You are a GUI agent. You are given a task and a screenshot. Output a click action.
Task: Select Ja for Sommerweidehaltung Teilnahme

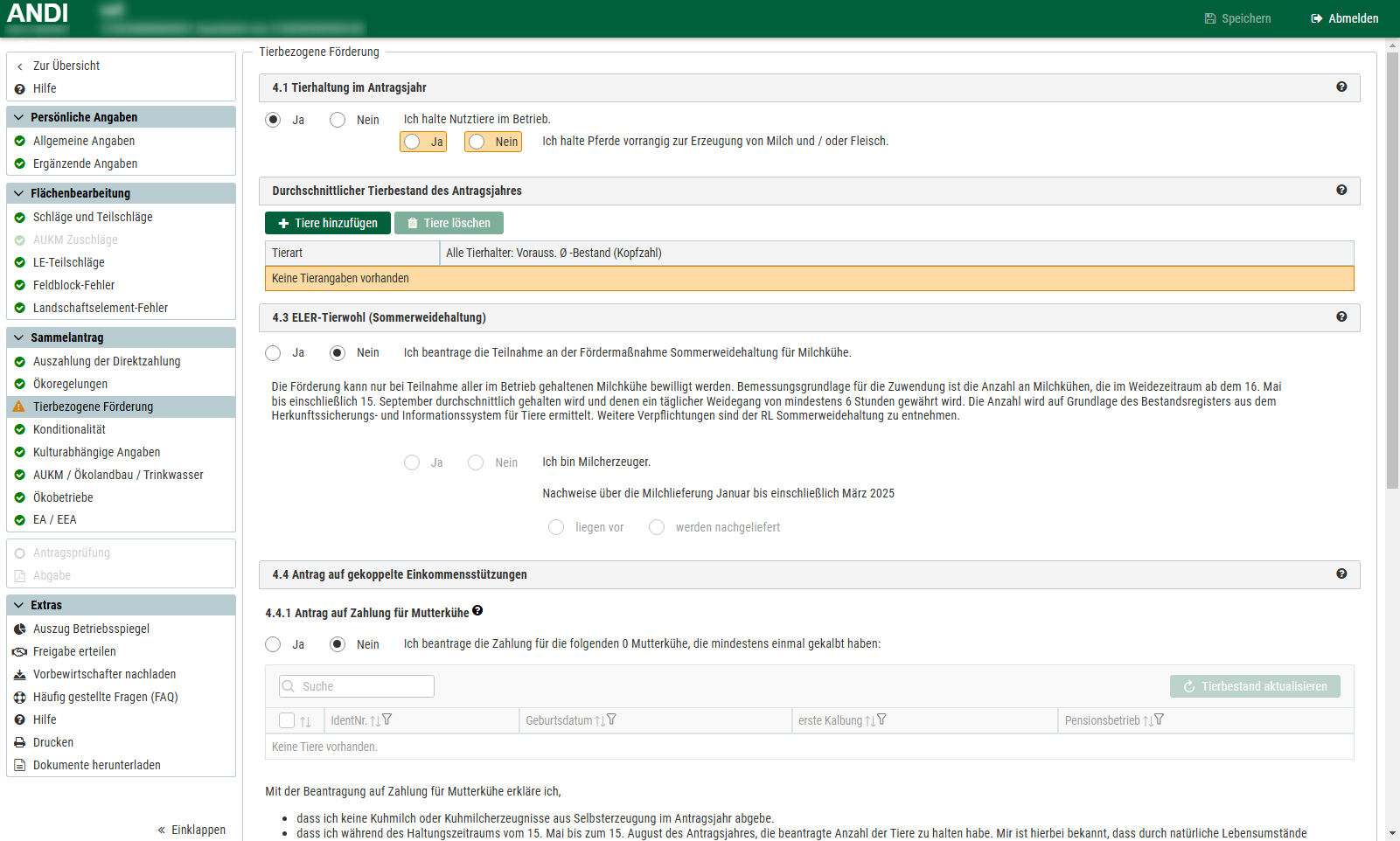point(274,352)
